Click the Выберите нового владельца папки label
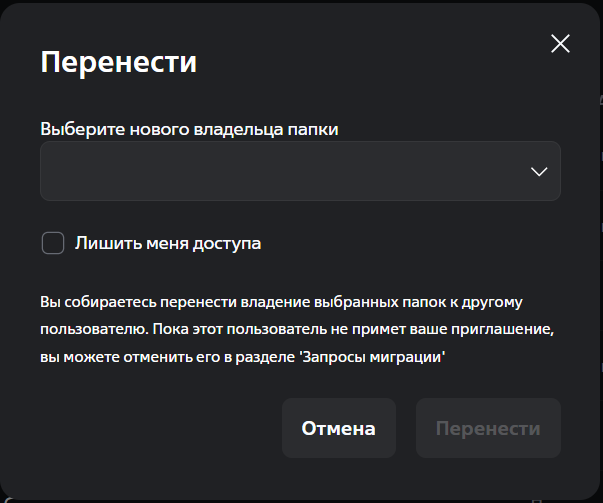Image resolution: width=603 pixels, height=503 pixels. [x=189, y=129]
